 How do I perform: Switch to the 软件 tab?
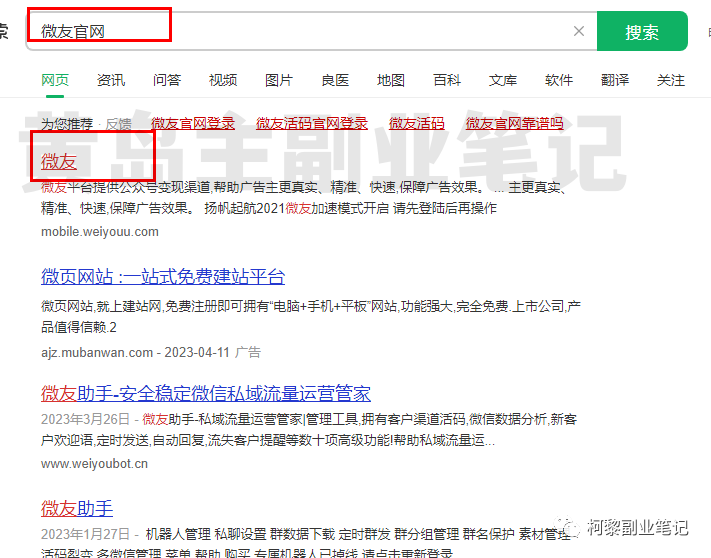tap(559, 80)
